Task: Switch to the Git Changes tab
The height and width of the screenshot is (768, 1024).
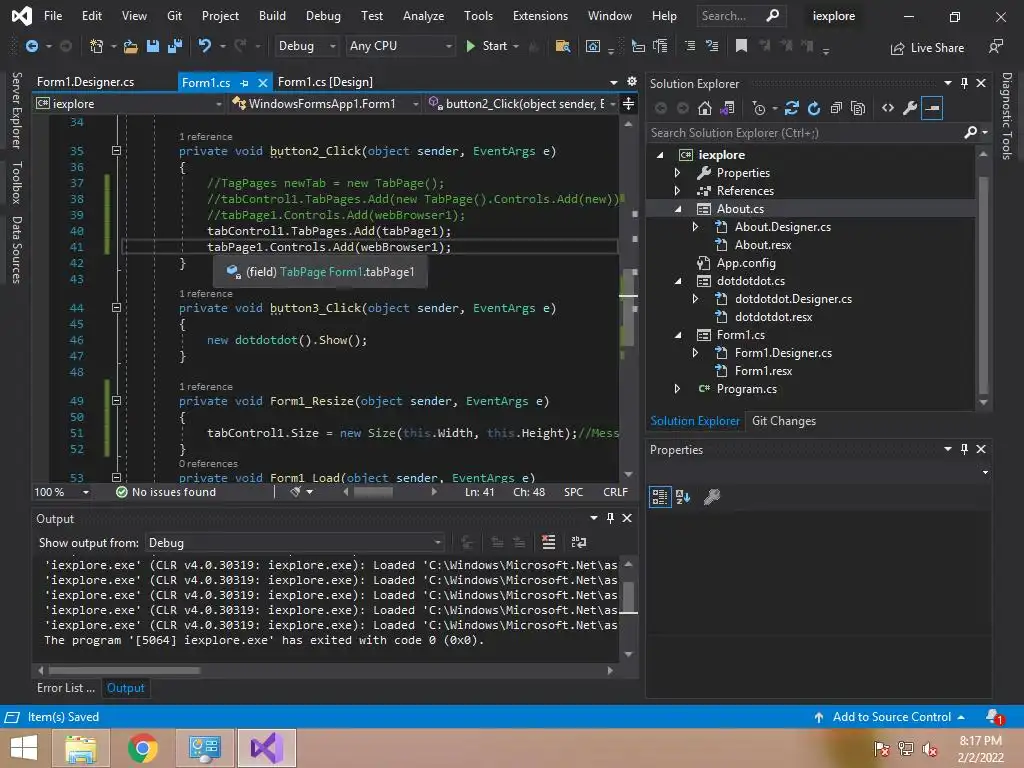Action: pos(784,421)
